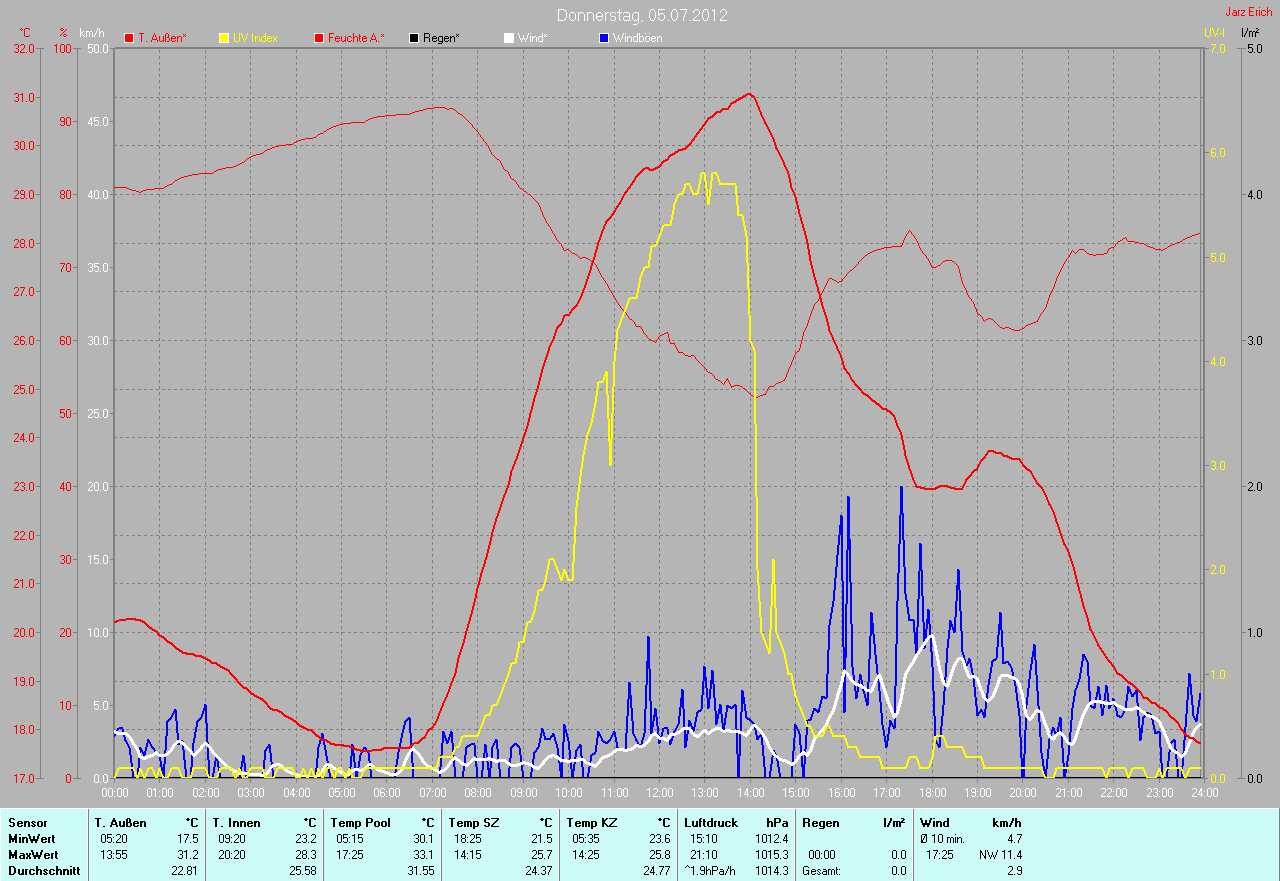Click the black Regen legend swatch
The height and width of the screenshot is (881, 1280).
(414, 38)
